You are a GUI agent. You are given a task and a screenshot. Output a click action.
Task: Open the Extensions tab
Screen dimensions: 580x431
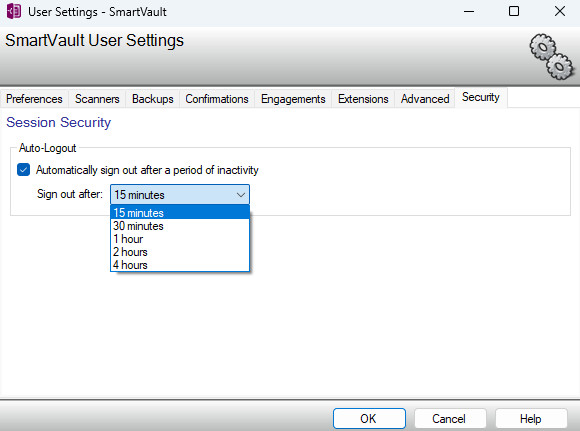(x=363, y=99)
